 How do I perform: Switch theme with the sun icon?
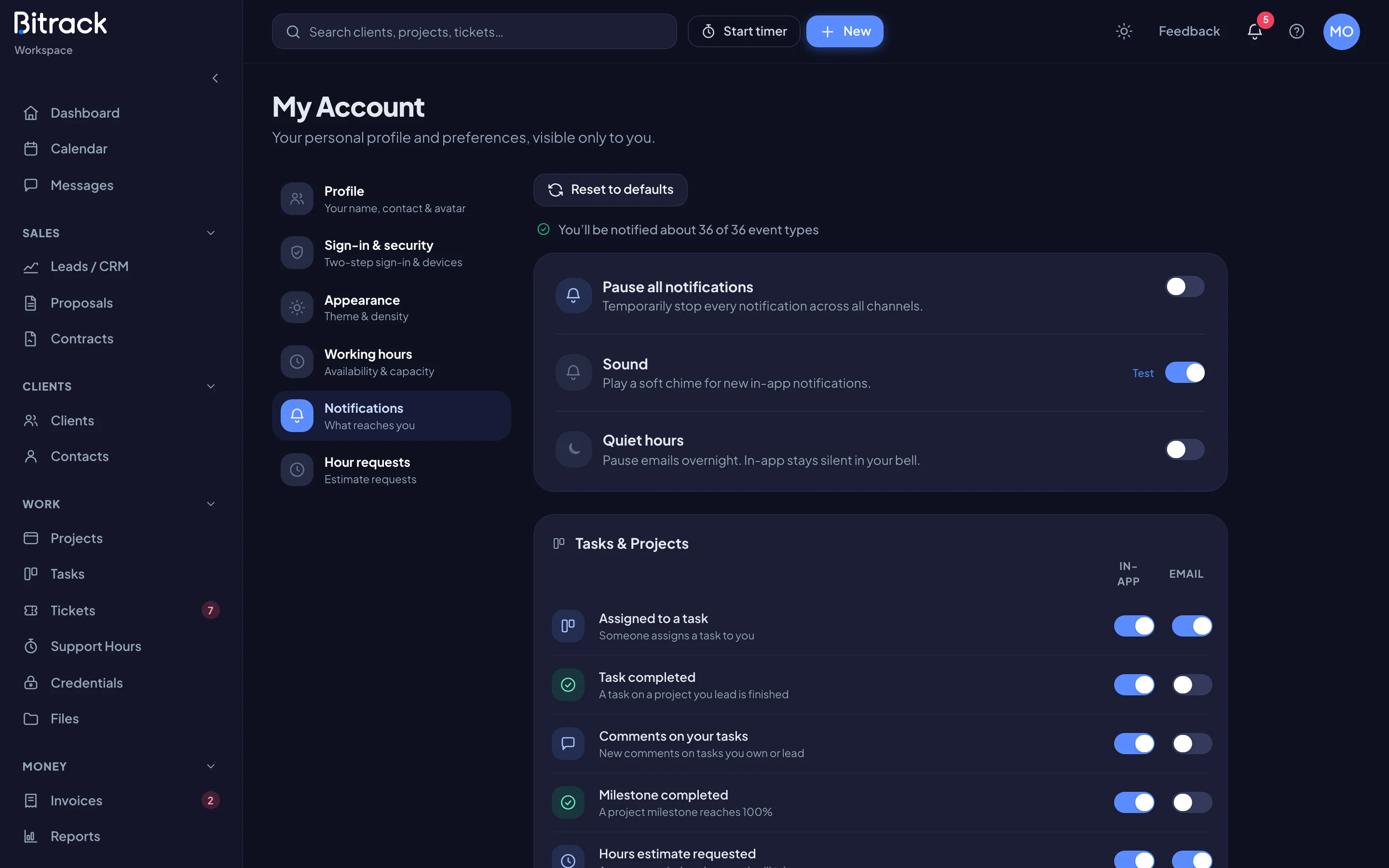coord(1124,31)
